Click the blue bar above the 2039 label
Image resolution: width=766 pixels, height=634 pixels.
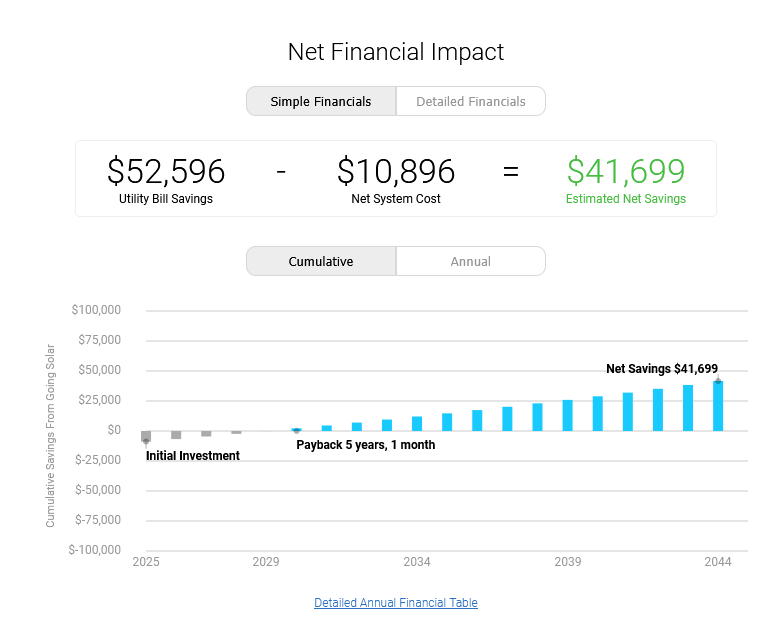click(x=568, y=415)
